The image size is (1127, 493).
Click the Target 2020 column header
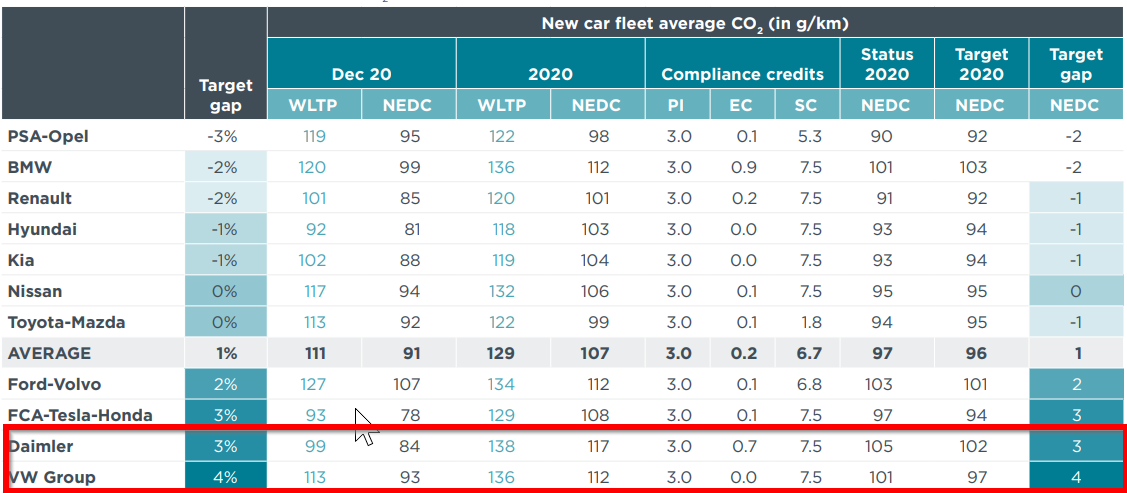coord(981,64)
